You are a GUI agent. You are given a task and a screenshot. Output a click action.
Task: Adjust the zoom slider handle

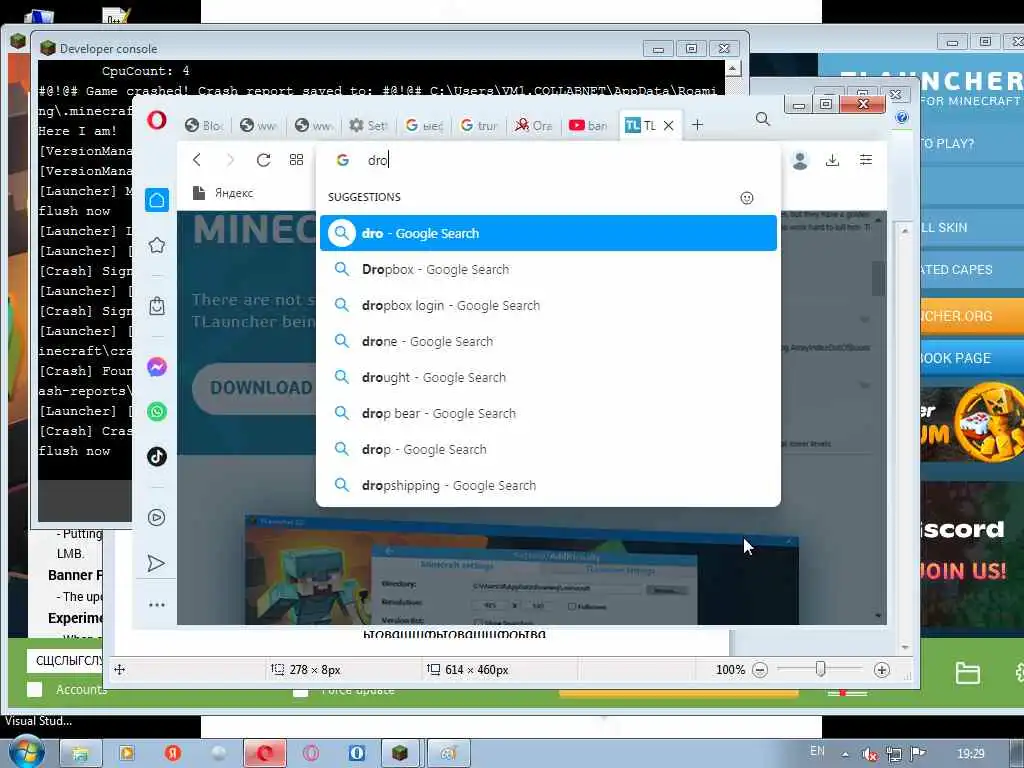[820, 669]
